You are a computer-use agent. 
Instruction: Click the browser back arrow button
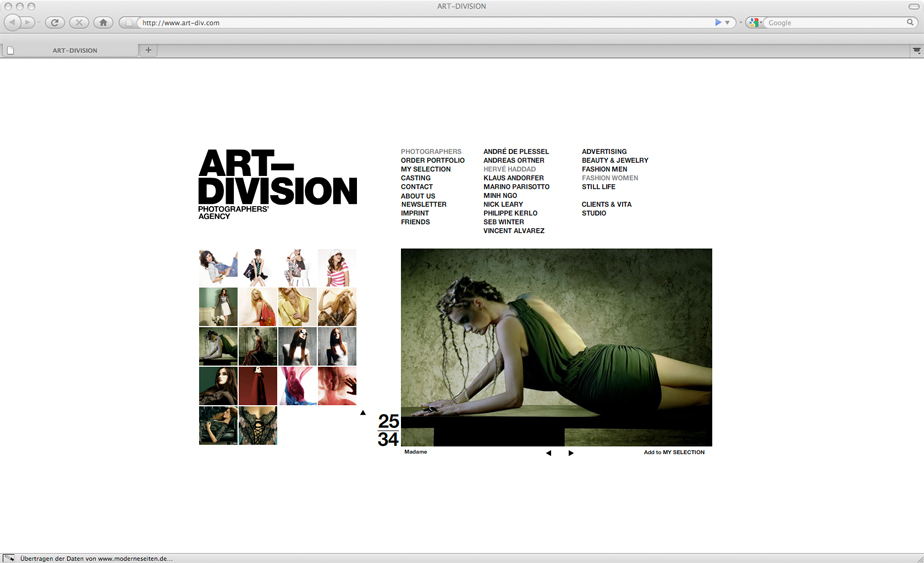click(x=13, y=22)
